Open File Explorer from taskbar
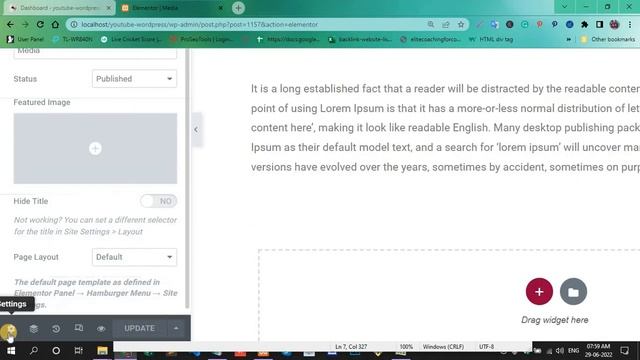The width and height of the screenshot is (640, 360). 102,351
